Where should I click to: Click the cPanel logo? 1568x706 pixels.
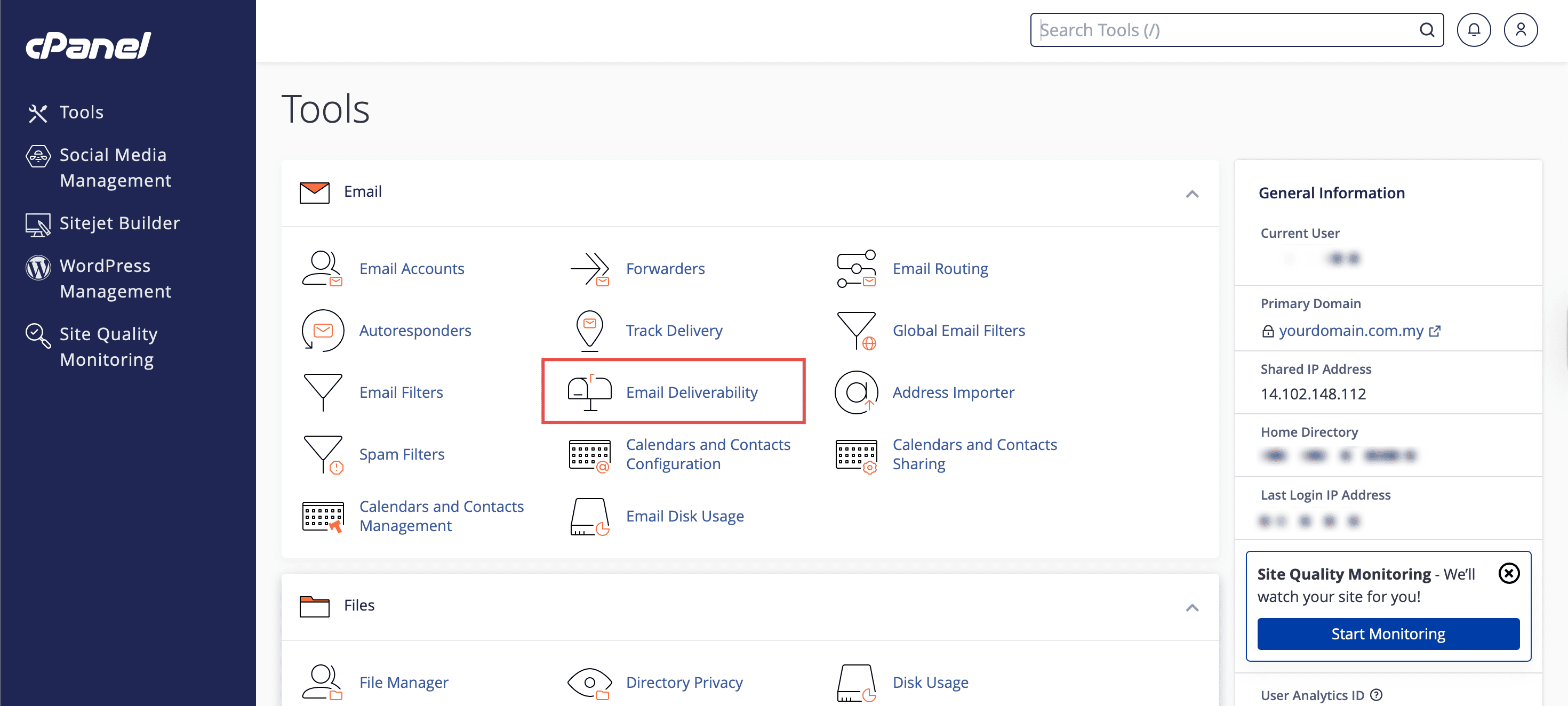[88, 46]
